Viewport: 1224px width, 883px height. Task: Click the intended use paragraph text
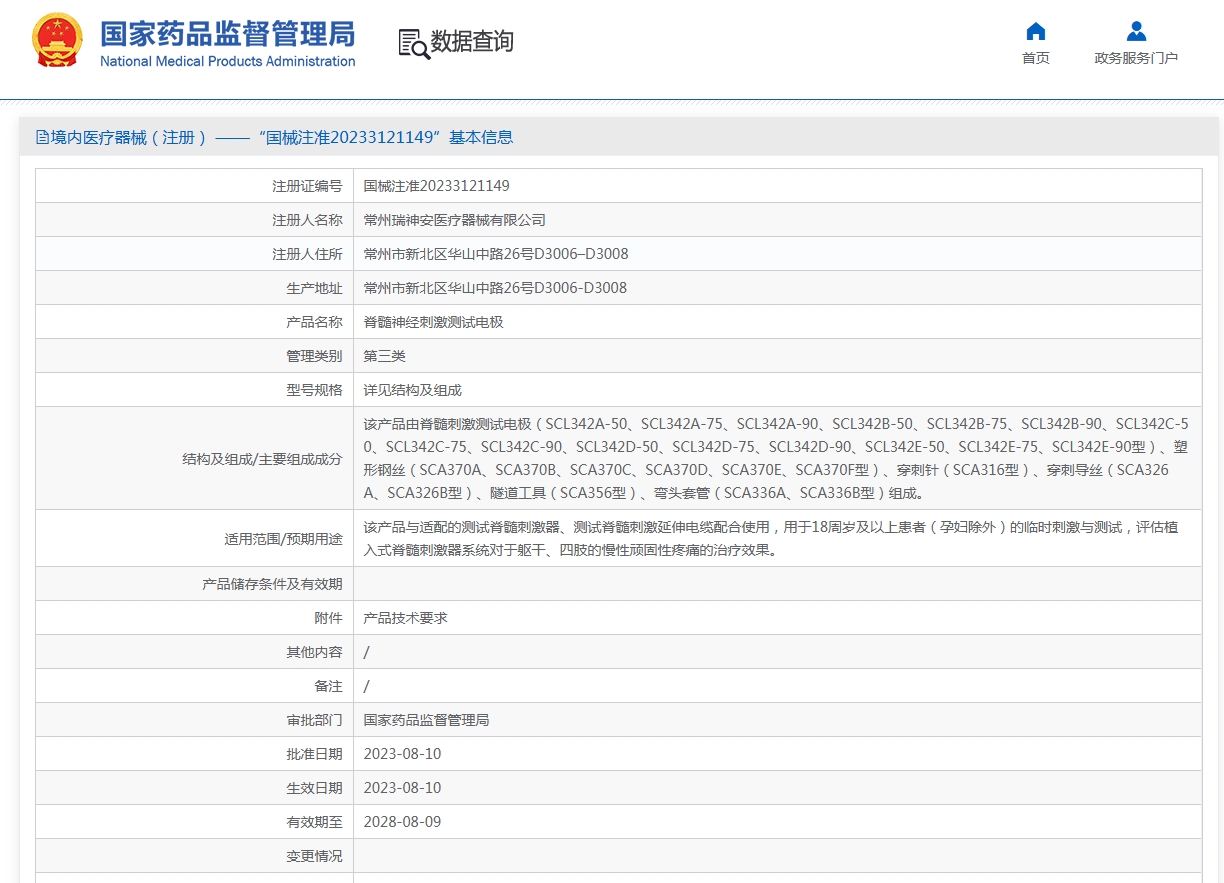pos(770,539)
